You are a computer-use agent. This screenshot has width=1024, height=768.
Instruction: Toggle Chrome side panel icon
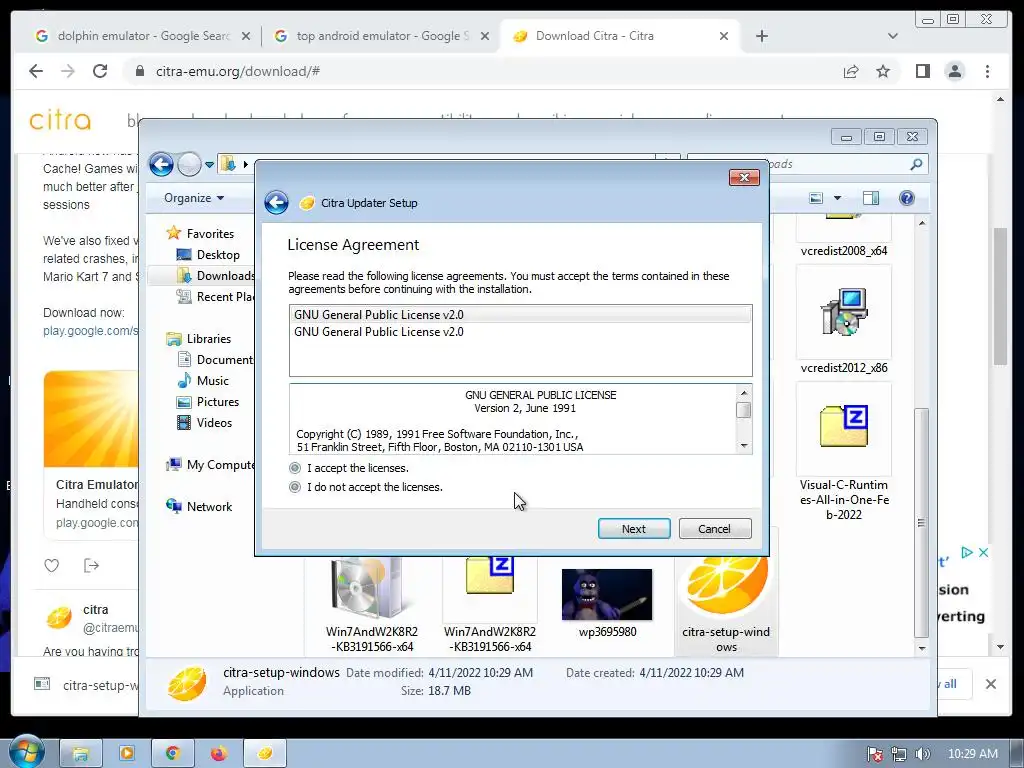(x=923, y=71)
